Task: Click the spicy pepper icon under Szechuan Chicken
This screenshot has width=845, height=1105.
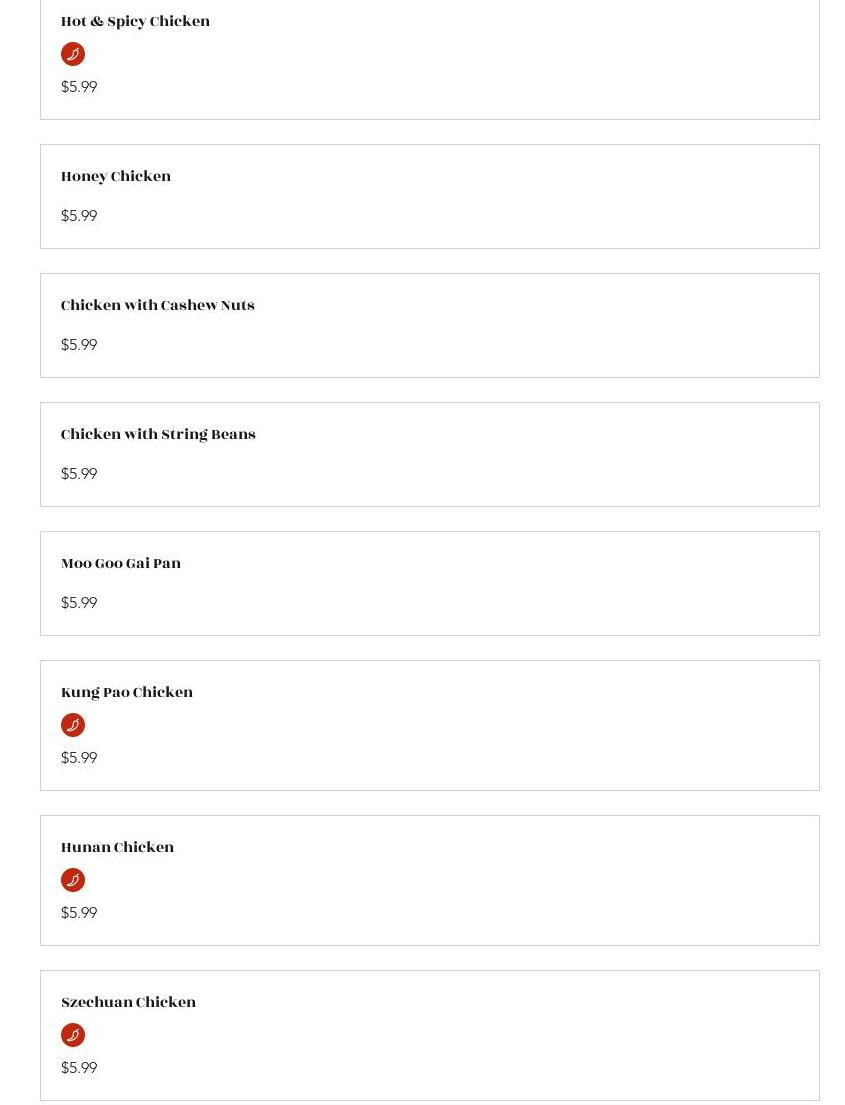Action: point(73,1035)
